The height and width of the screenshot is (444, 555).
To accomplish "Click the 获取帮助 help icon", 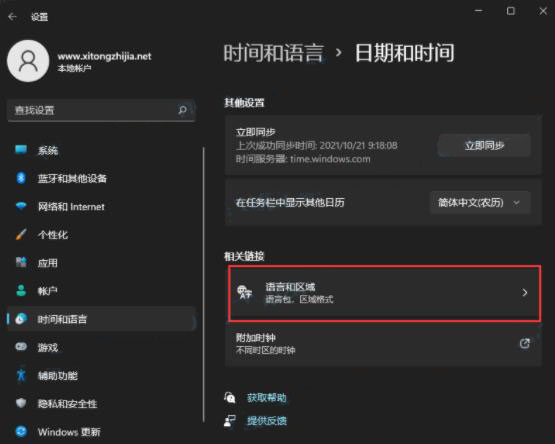I will (x=230, y=398).
